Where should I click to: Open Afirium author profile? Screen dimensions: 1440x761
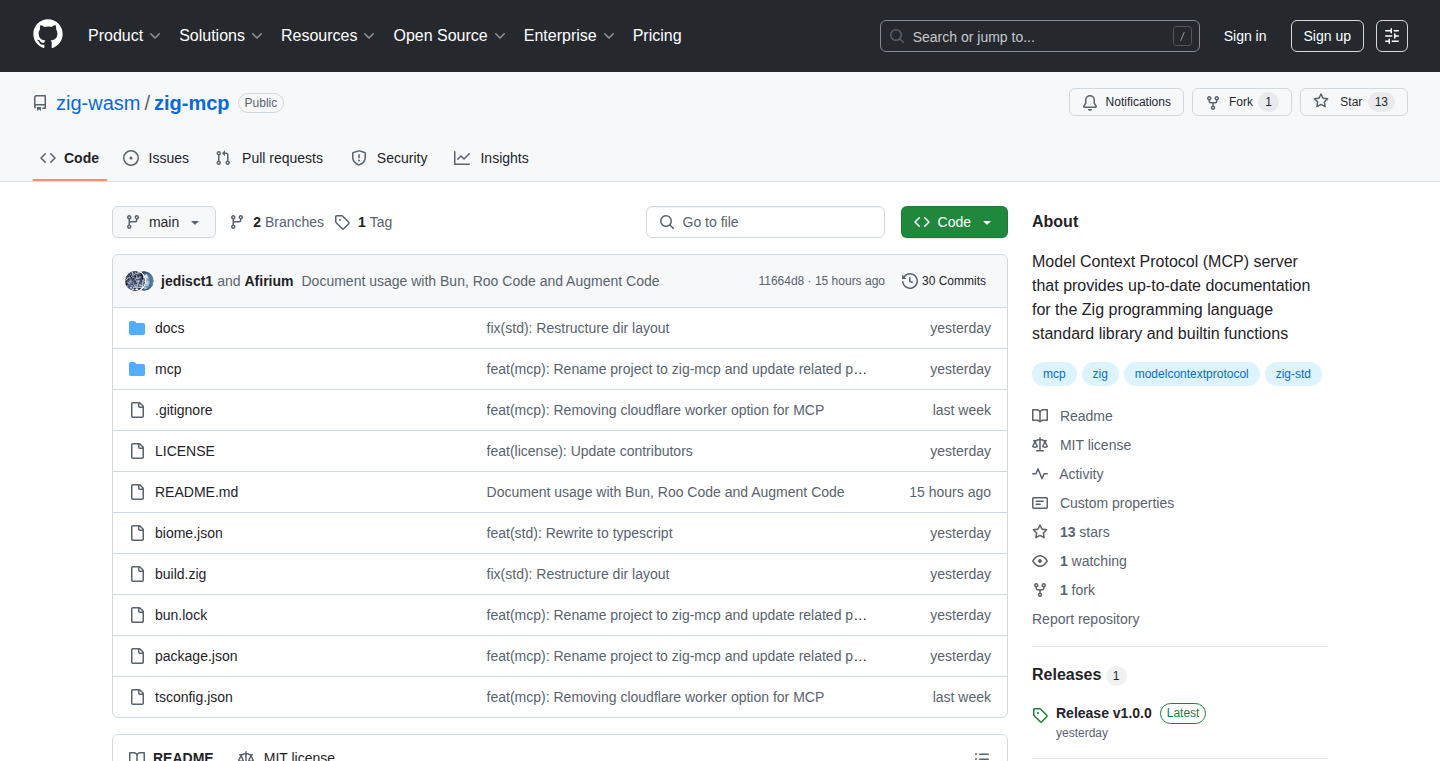[x=269, y=281]
